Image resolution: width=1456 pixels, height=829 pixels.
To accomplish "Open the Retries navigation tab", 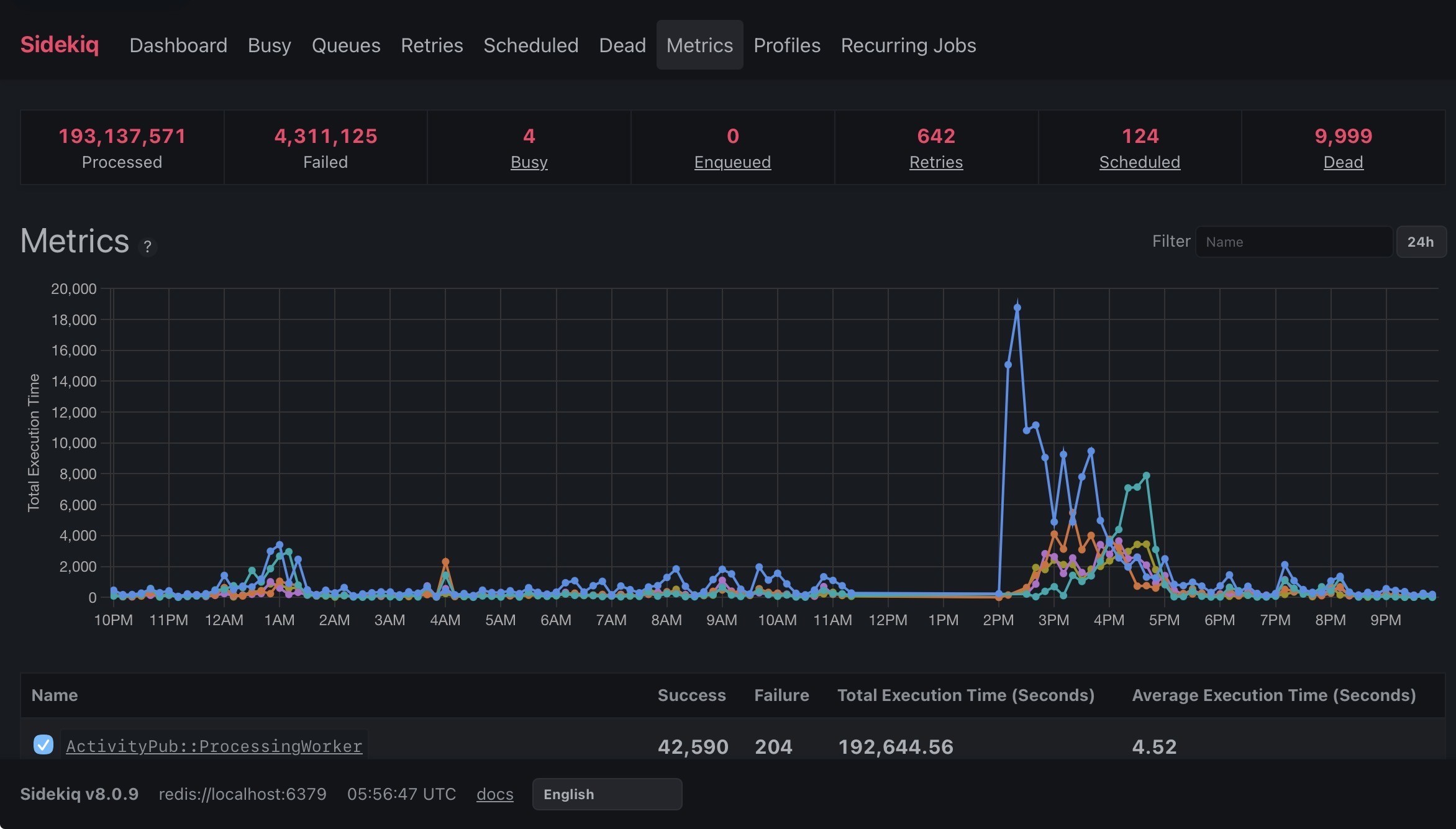I will pyautogui.click(x=432, y=45).
